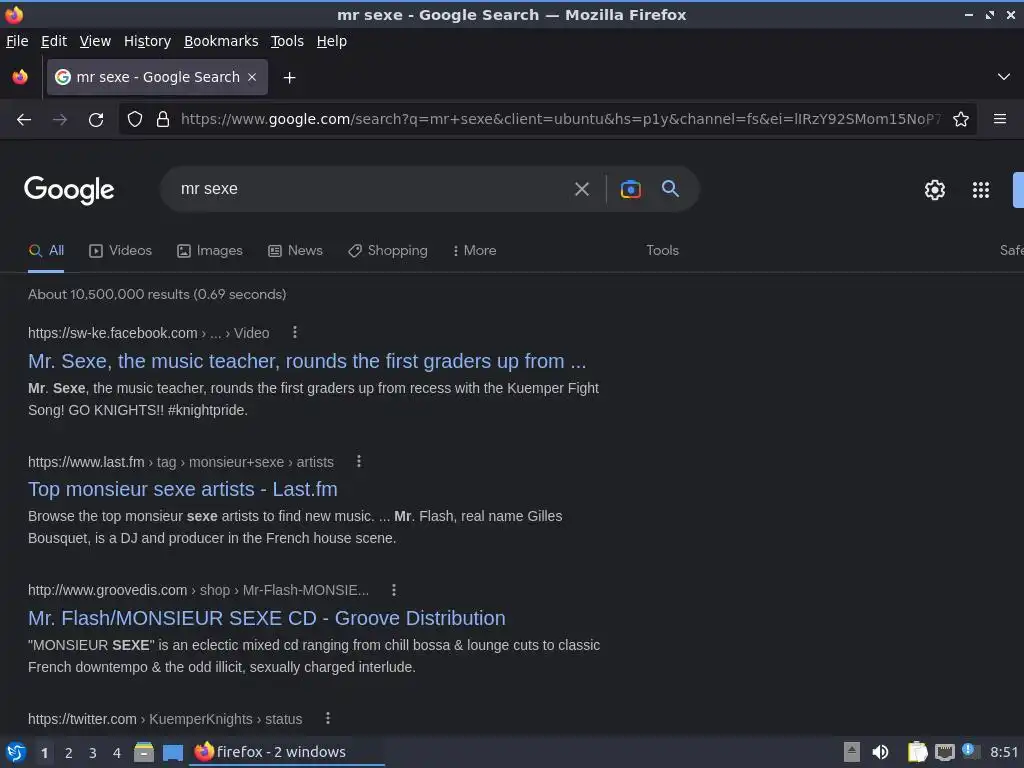
Task: Switch to workspace 3
Action: pos(93,753)
